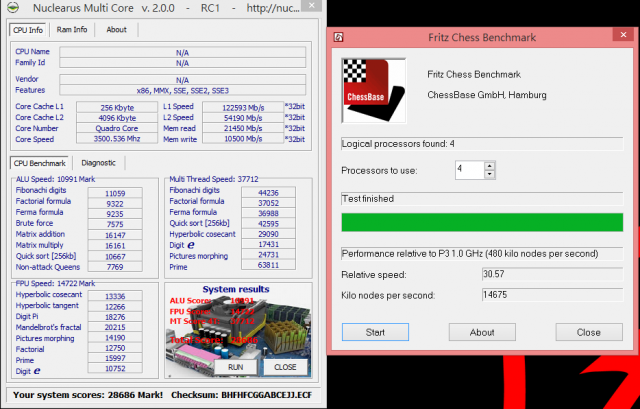Click the About button in Fritz Chess Benchmark
The height and width of the screenshot is (409, 640).
(x=482, y=332)
